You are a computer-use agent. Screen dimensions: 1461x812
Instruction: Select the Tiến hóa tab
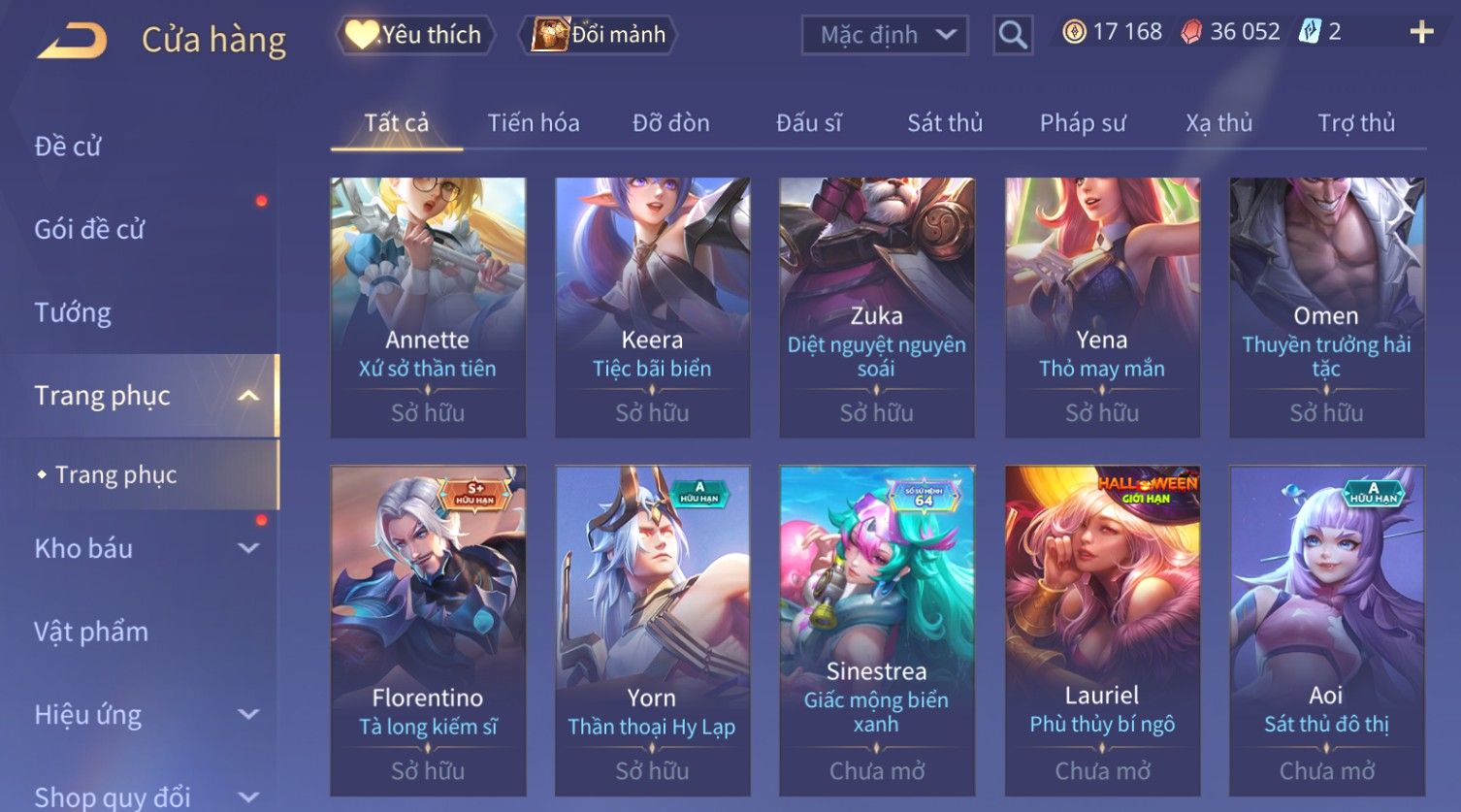[x=534, y=123]
